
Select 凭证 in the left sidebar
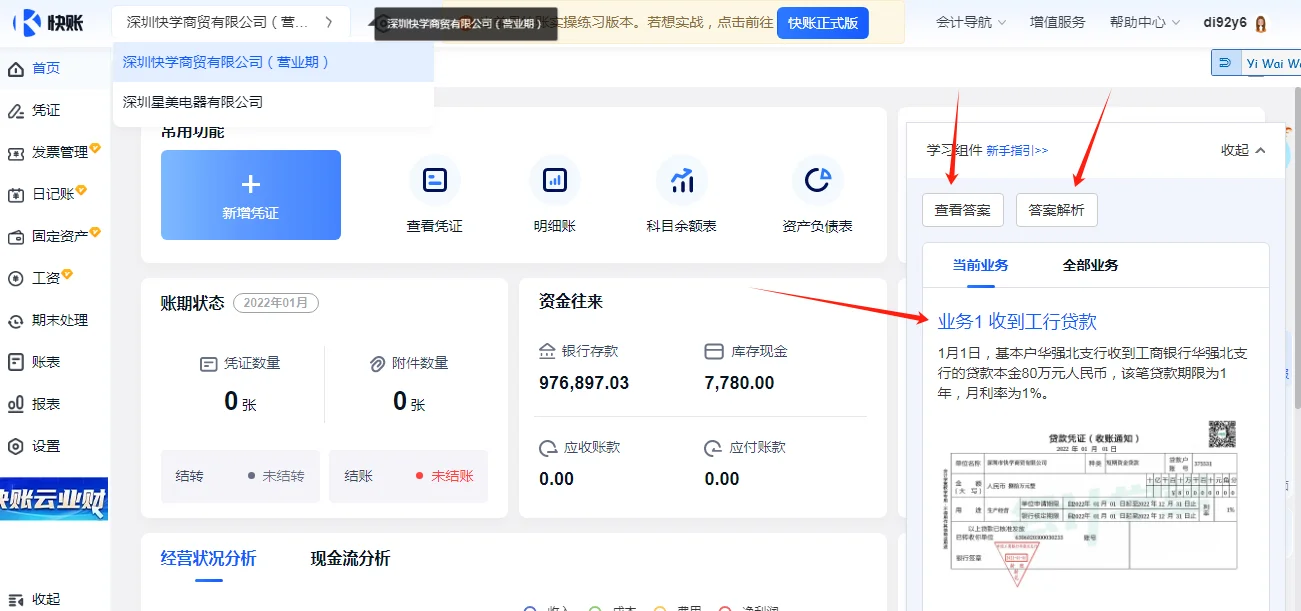click(44, 110)
